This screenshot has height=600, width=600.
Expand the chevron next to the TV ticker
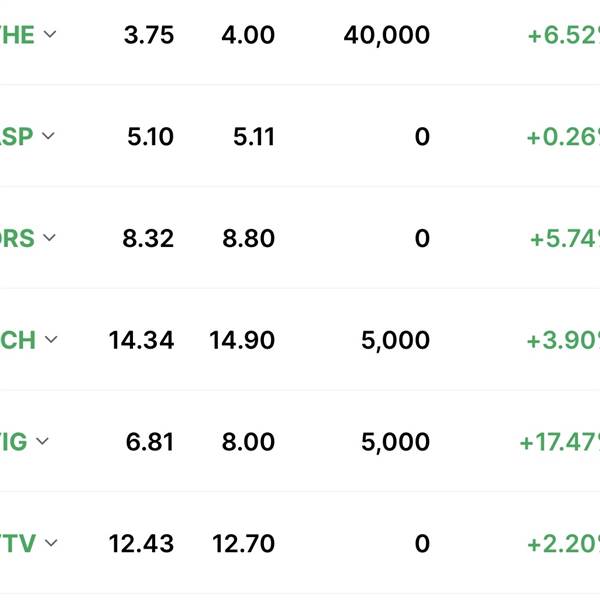point(51,543)
